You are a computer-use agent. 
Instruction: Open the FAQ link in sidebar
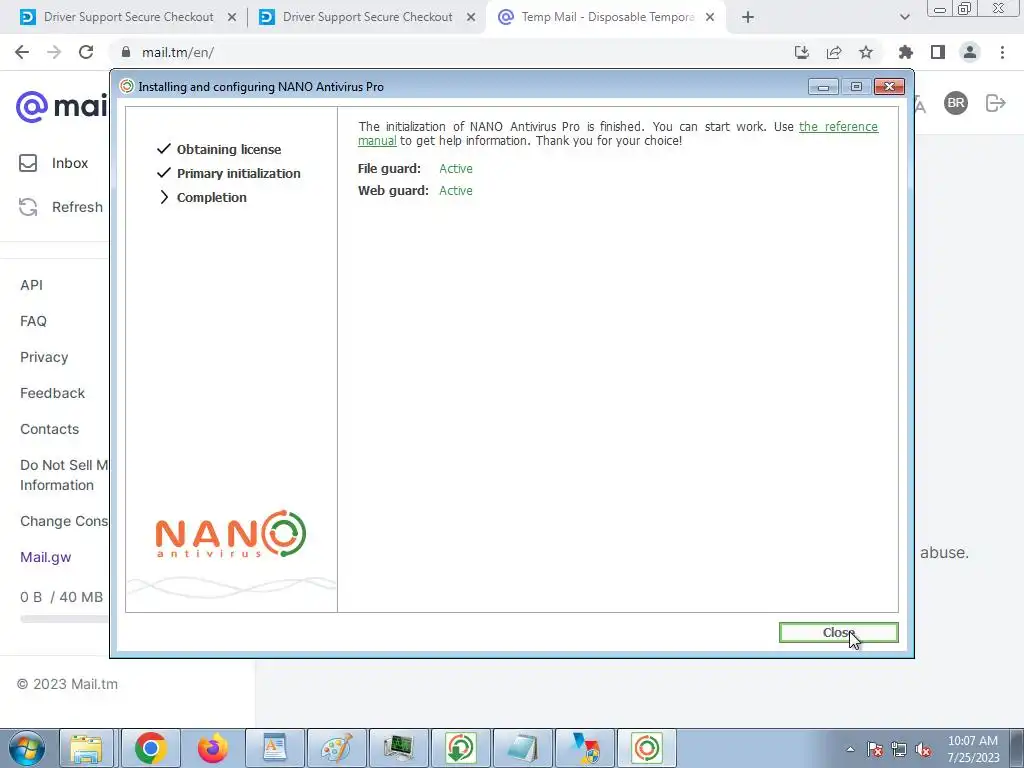33,321
